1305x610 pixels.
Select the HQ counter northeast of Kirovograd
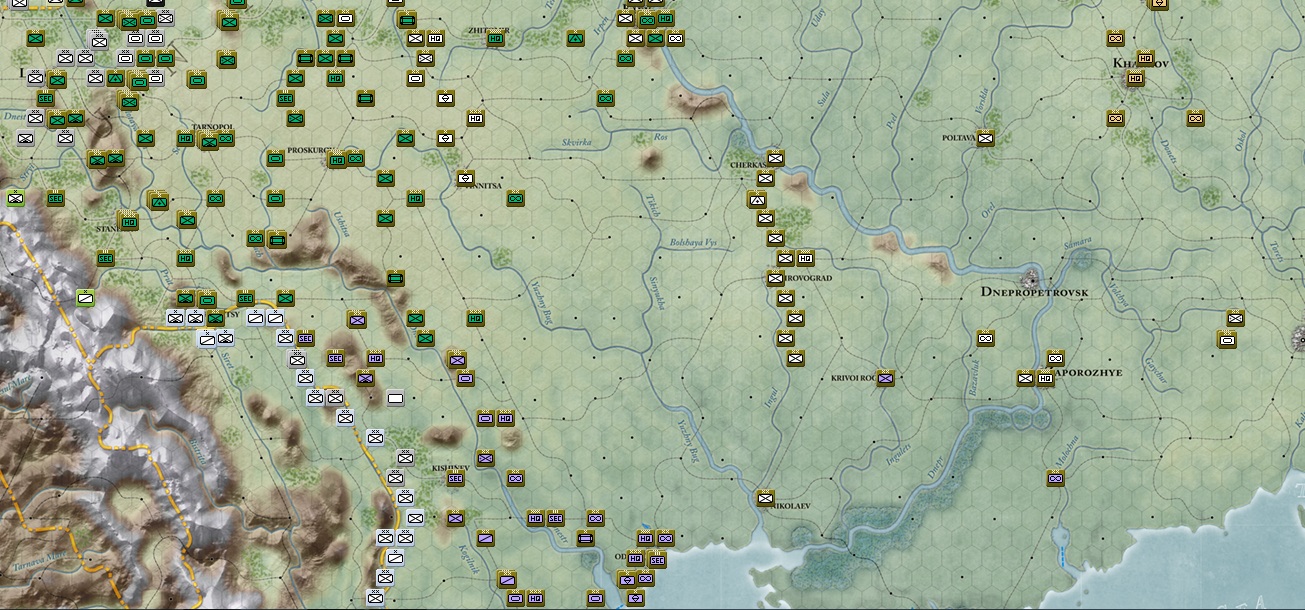coord(805,259)
